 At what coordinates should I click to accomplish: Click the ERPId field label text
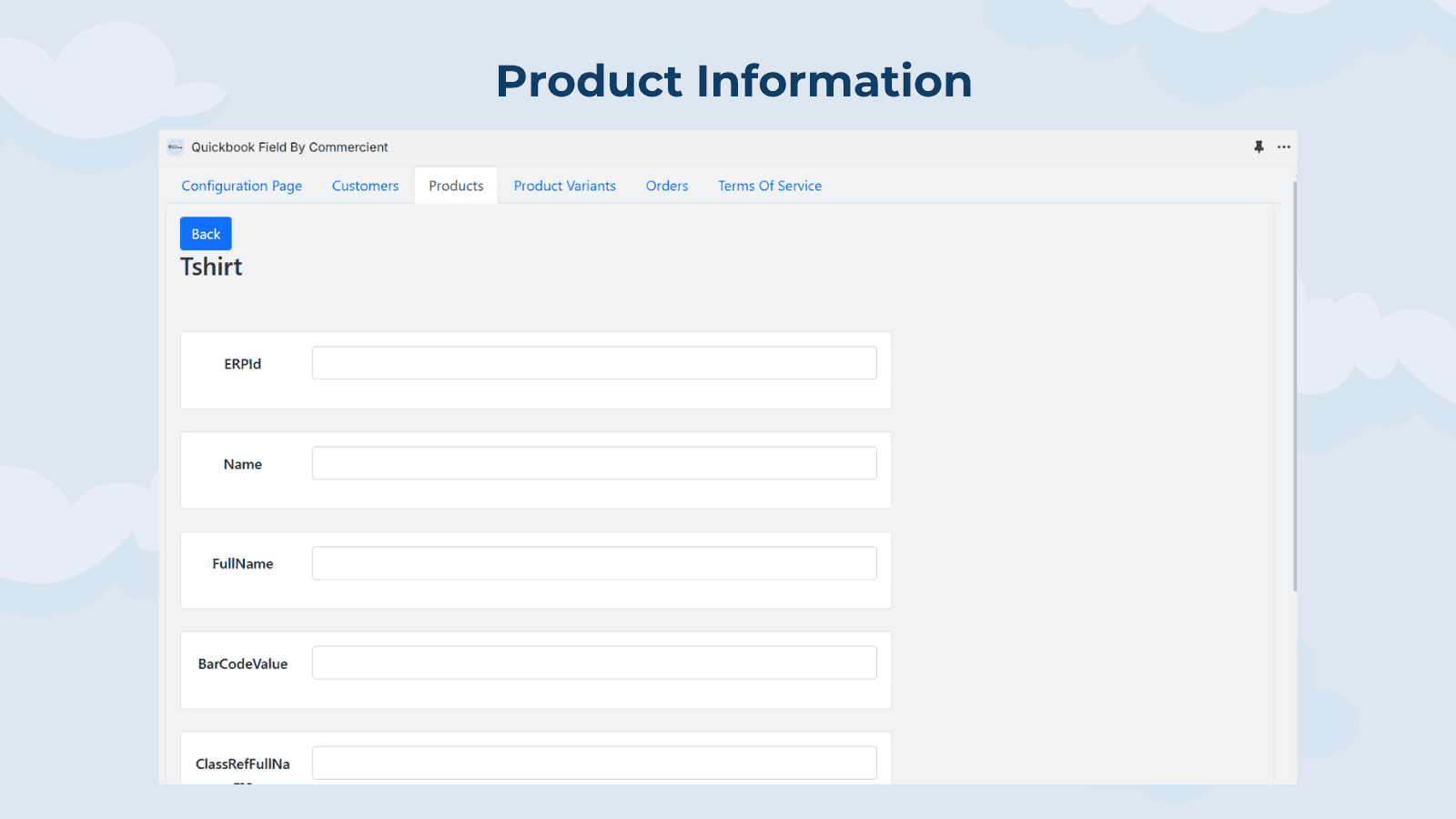(x=242, y=364)
